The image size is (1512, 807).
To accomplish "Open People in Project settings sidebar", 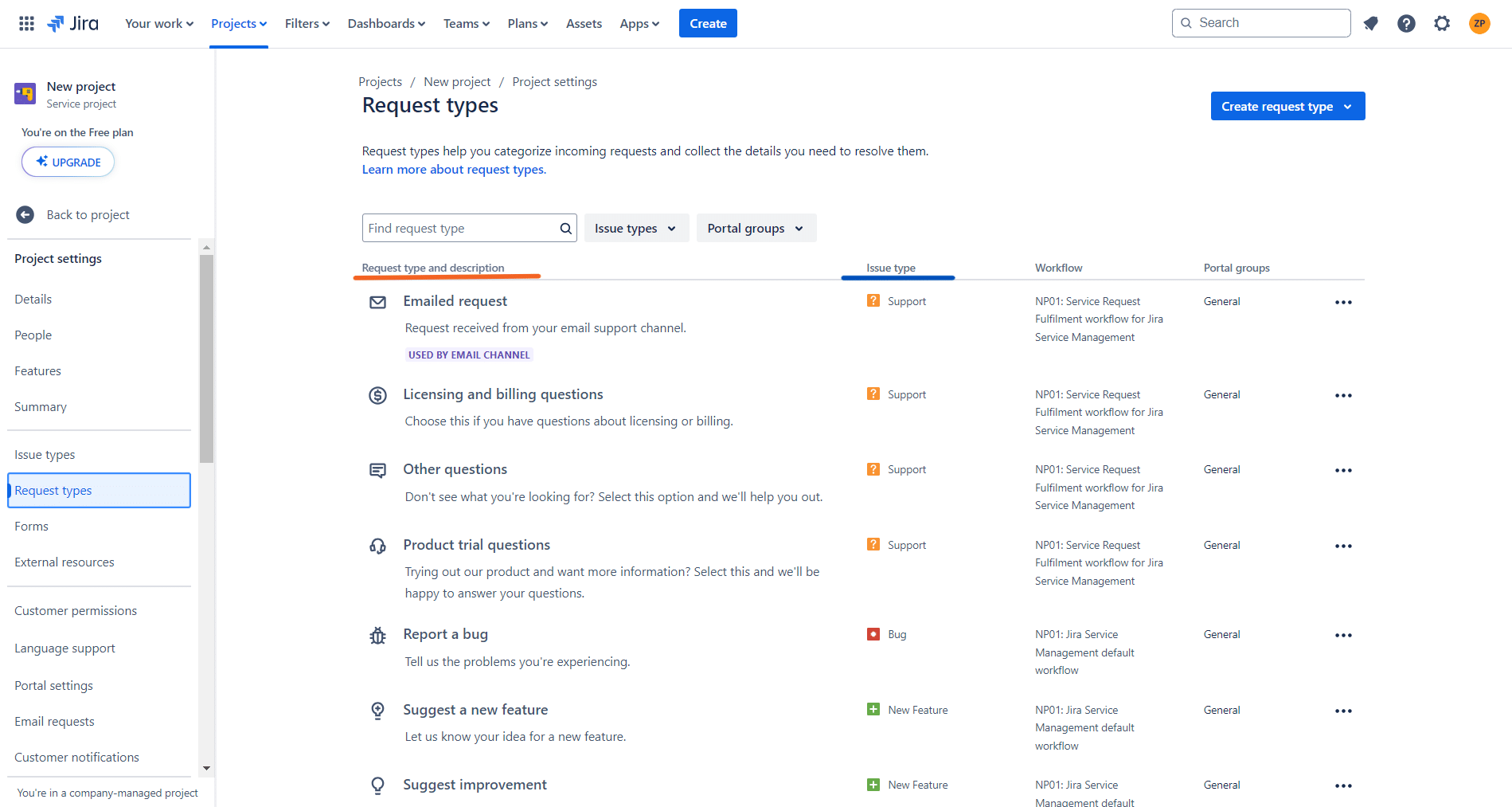I will (33, 335).
